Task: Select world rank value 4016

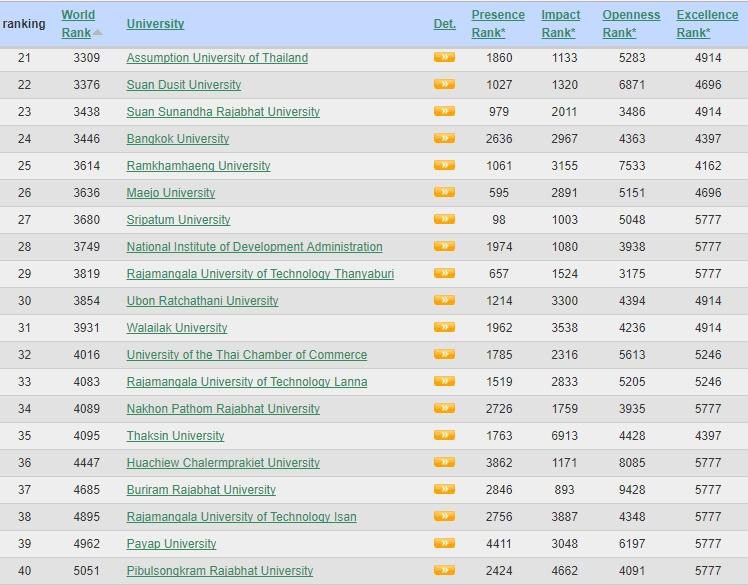Action: 86,355
